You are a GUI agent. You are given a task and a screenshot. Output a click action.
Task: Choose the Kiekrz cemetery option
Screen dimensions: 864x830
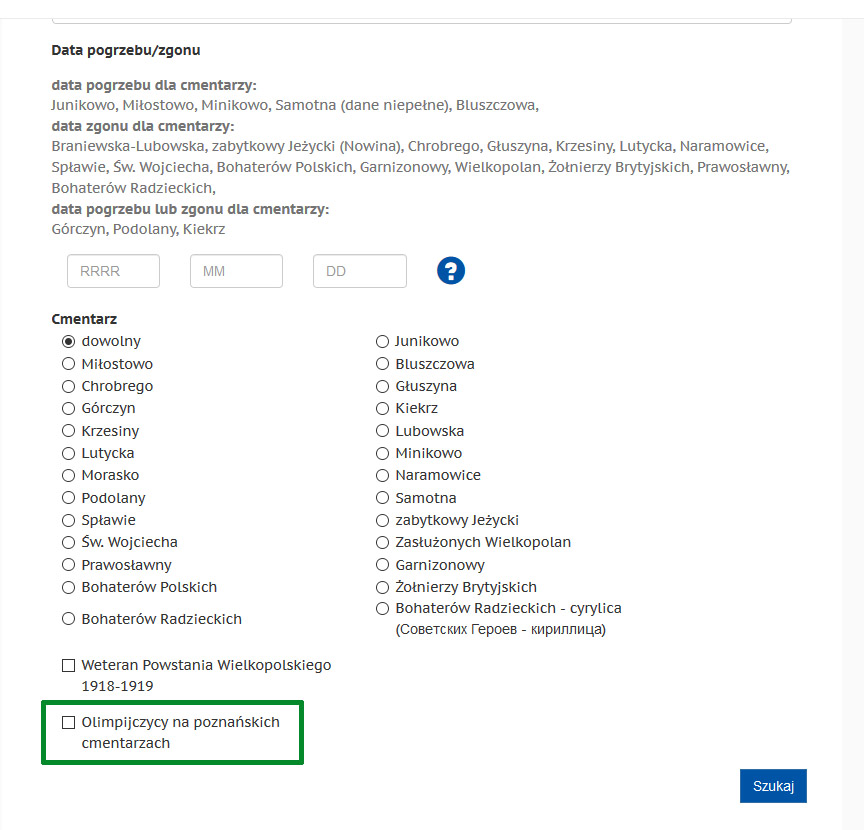pos(382,408)
